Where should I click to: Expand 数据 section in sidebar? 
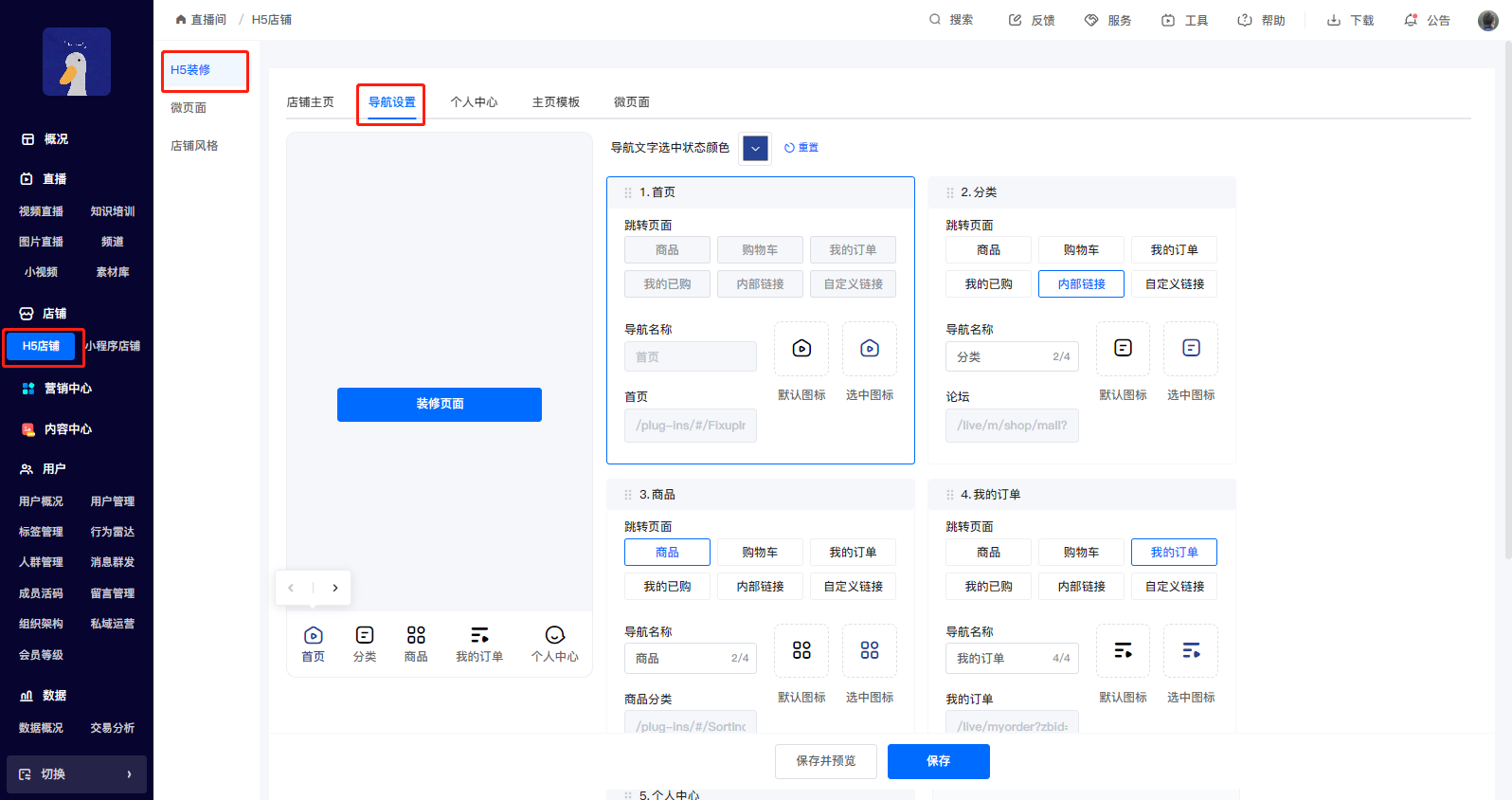click(x=44, y=696)
